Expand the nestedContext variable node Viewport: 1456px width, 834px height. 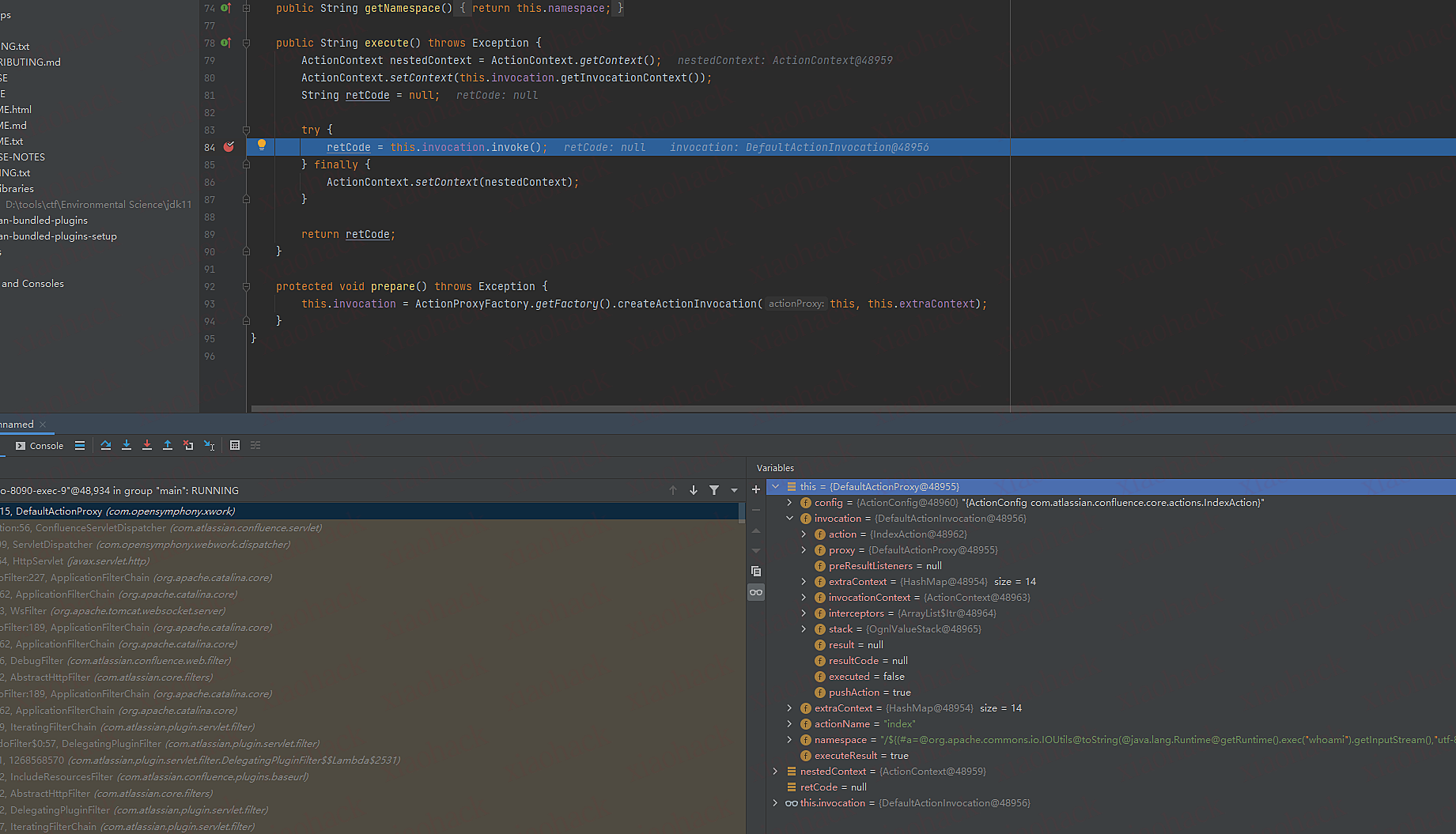coord(776,772)
